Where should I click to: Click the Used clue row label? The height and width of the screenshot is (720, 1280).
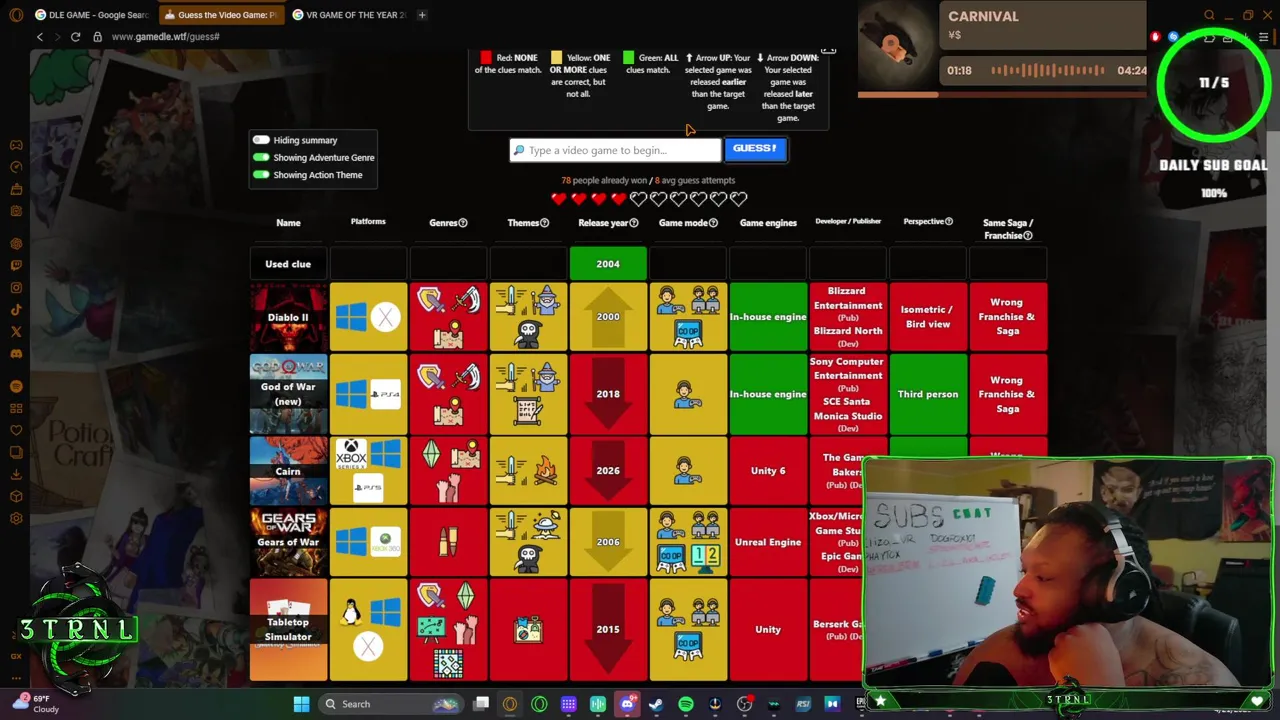[x=288, y=264]
